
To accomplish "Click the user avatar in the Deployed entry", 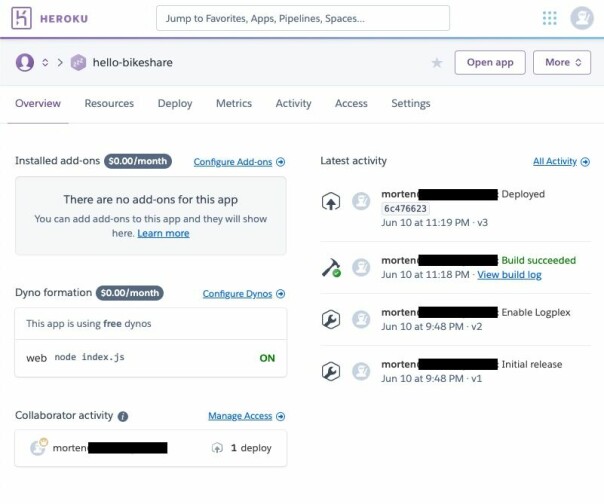I will pyautogui.click(x=361, y=201).
